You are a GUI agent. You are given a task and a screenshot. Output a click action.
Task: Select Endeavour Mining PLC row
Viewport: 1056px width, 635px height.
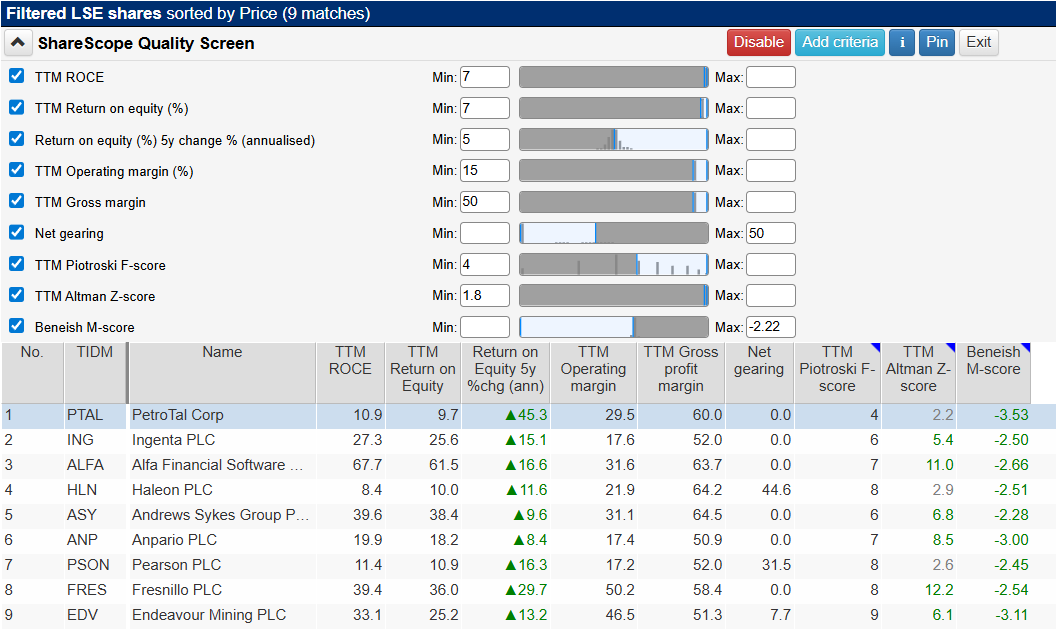point(528,615)
